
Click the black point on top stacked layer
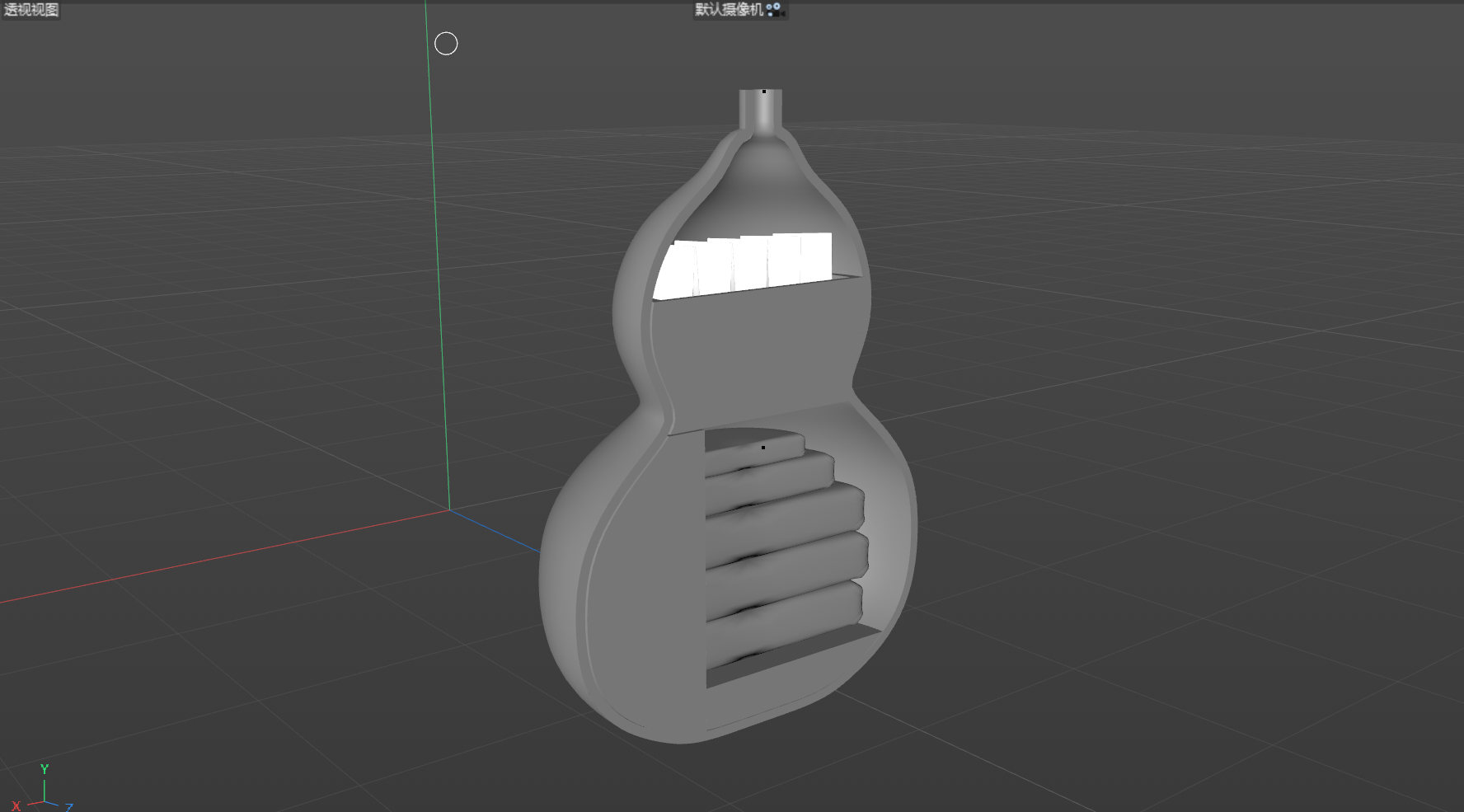[x=763, y=448]
